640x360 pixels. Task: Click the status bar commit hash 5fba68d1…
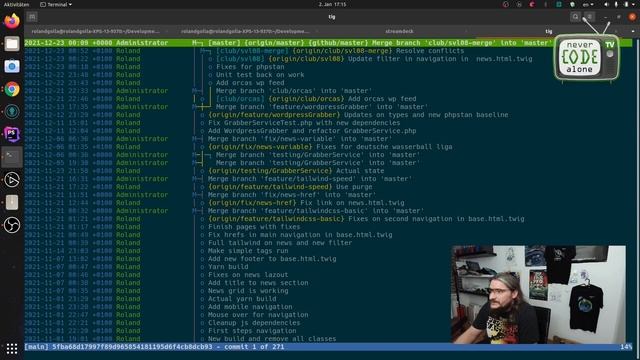tap(132, 347)
